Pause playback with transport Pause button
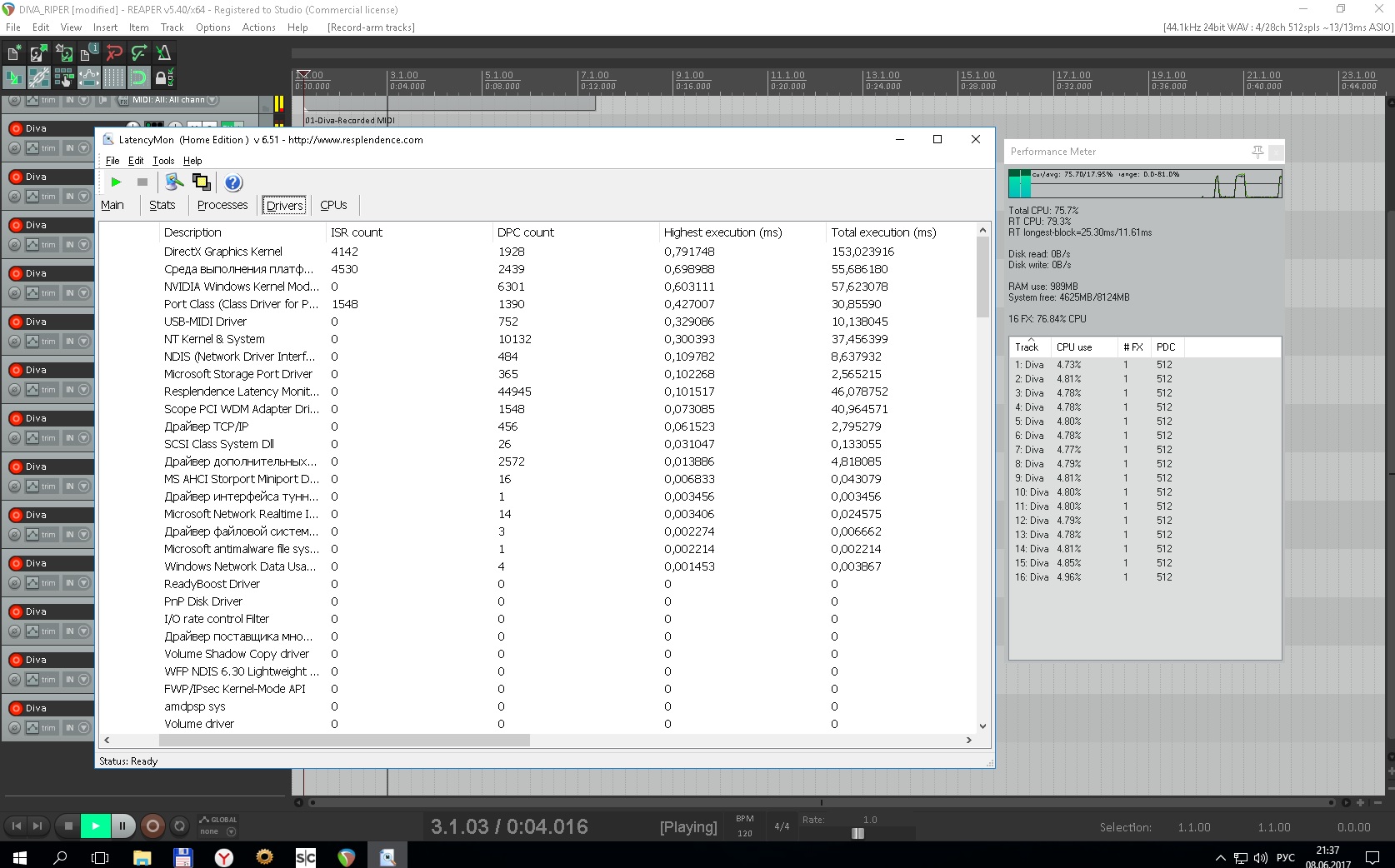This screenshot has height=868, width=1395. point(122,826)
